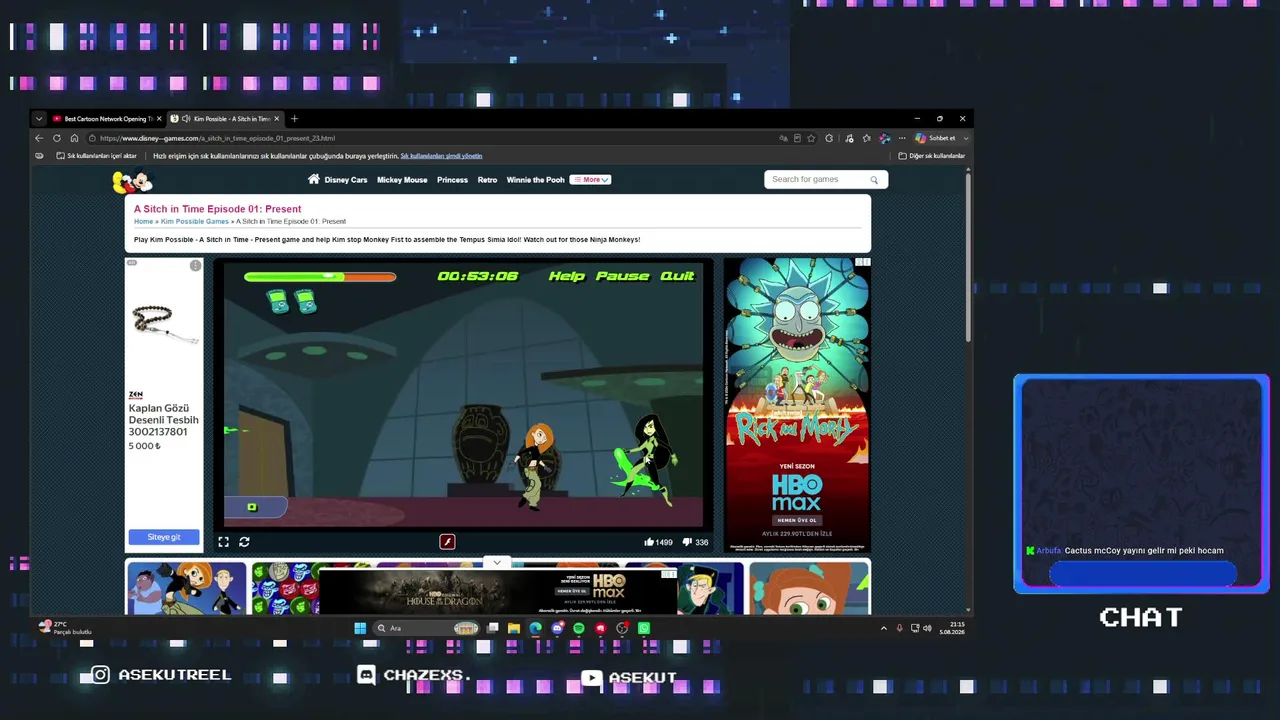Pause the Kim Possible game

(x=623, y=276)
